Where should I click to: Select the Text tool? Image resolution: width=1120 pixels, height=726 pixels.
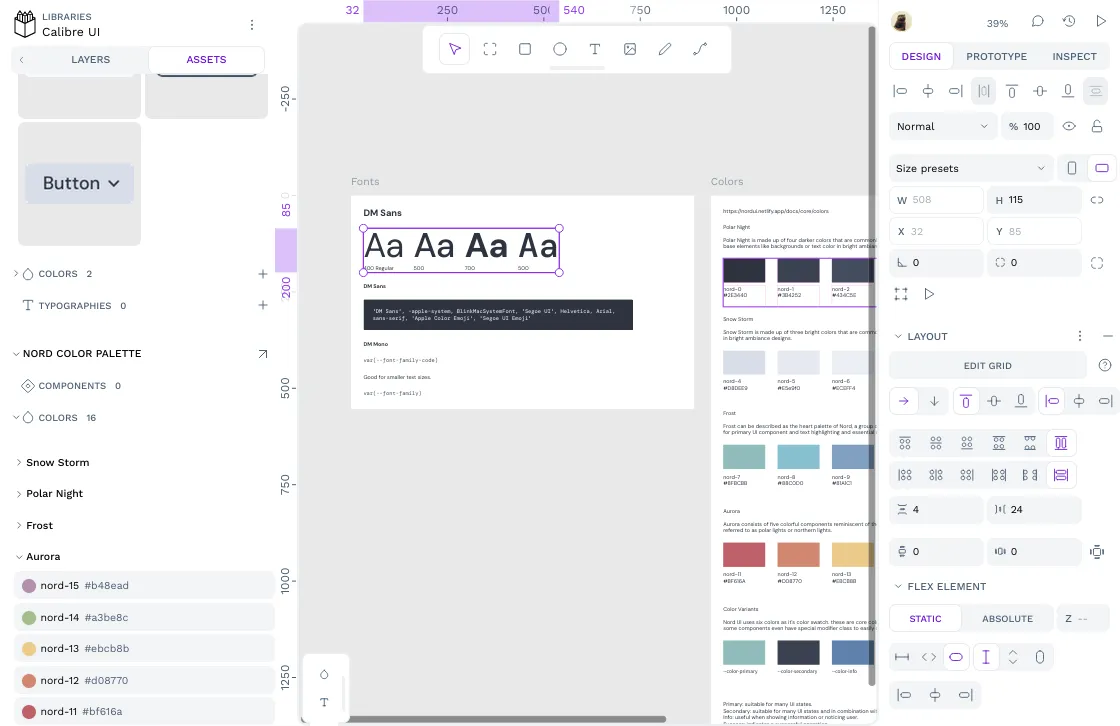[594, 48]
